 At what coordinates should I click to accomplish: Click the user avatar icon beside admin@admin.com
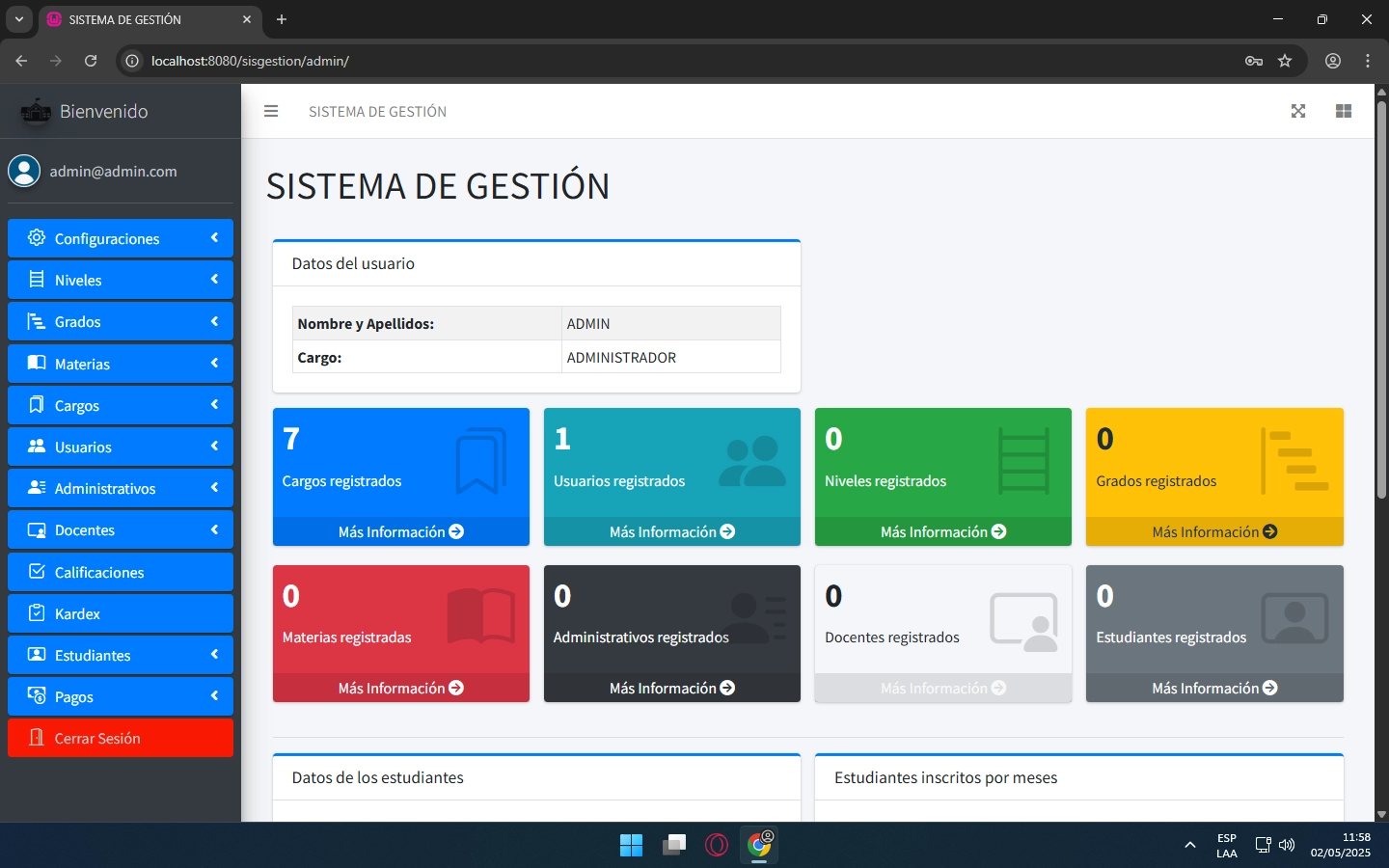tap(24, 171)
